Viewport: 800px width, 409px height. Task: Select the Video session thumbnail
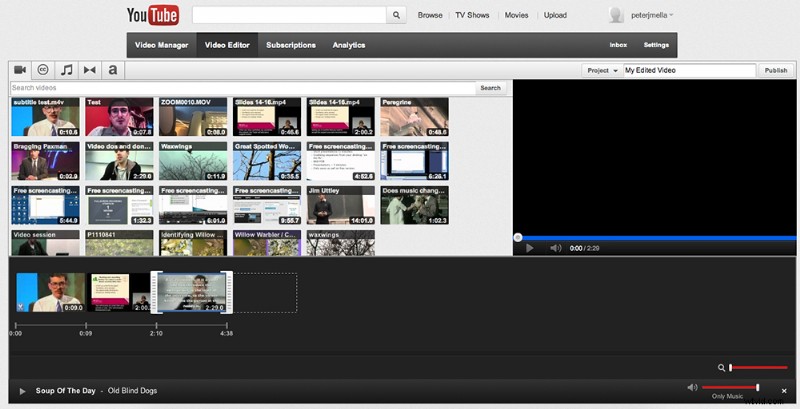point(45,243)
